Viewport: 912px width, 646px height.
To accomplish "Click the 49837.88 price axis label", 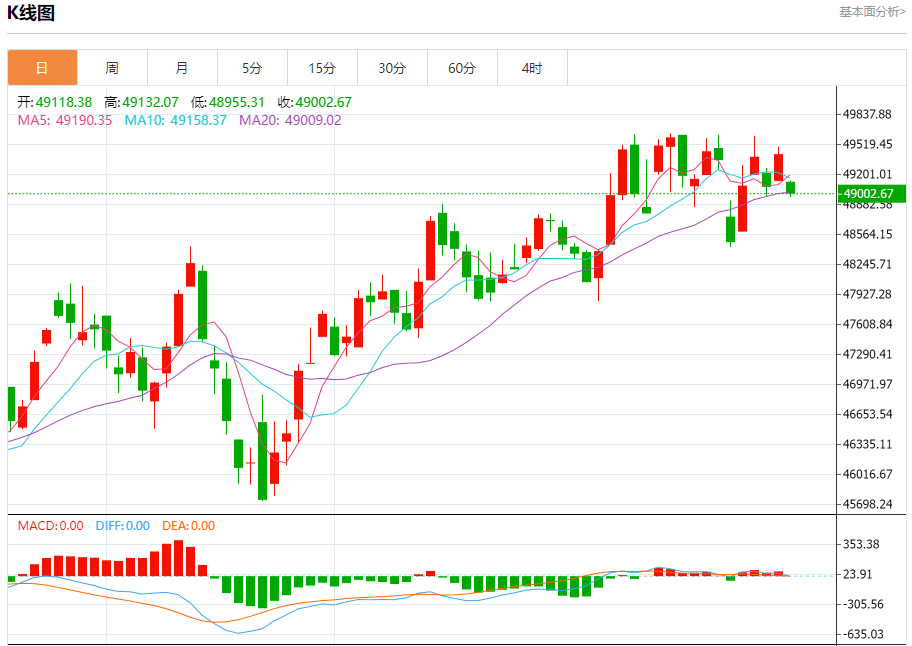I will click(867, 114).
